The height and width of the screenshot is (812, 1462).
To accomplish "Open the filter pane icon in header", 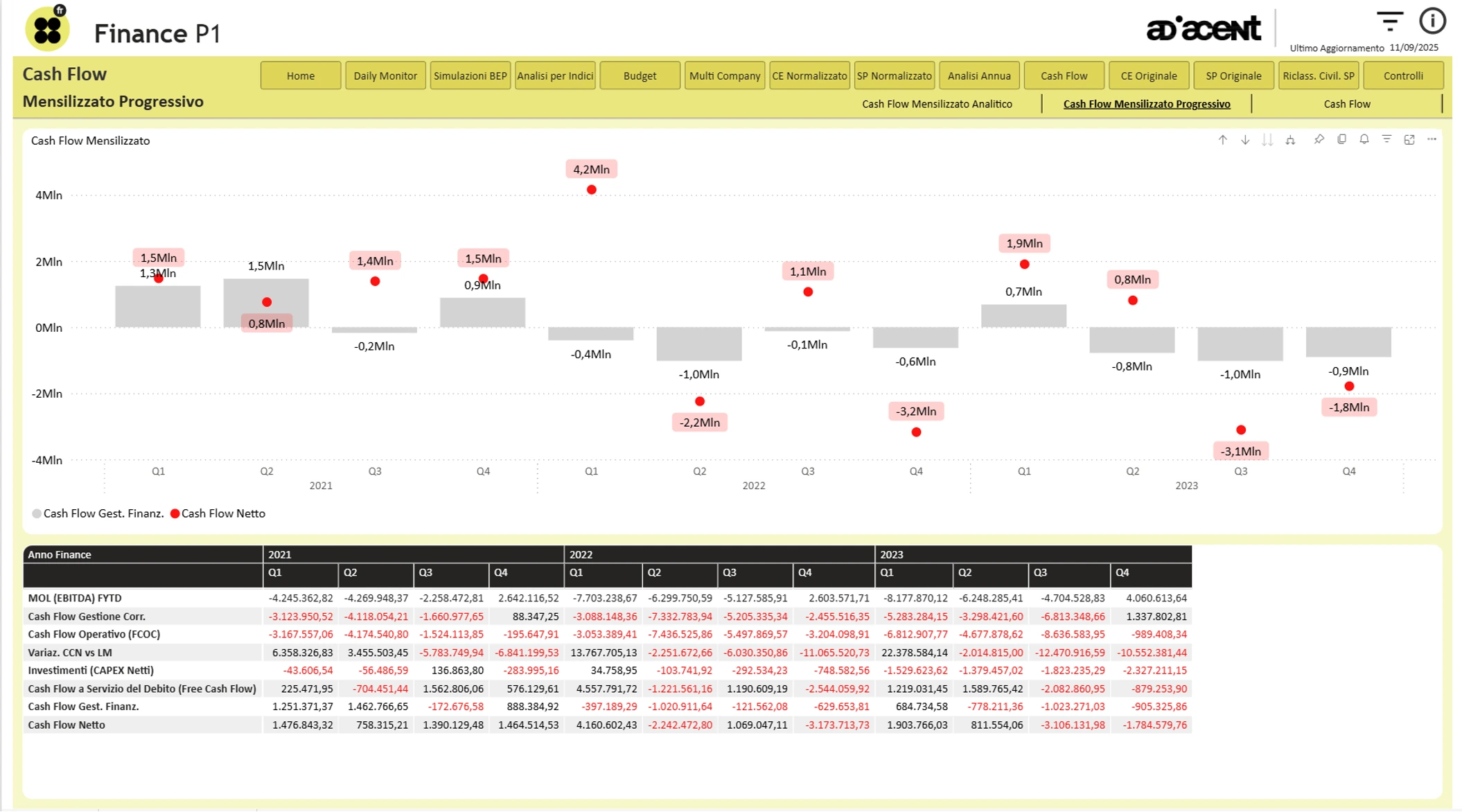I will [1389, 21].
